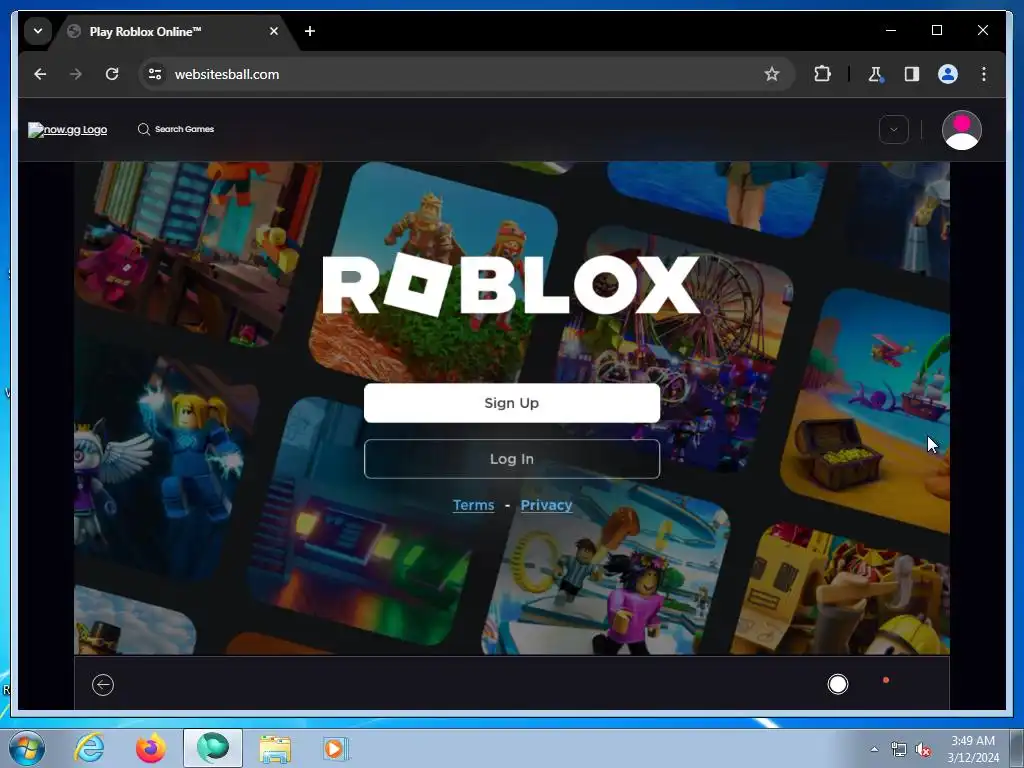
Task: Open the media player taskbar icon
Action: [x=336, y=748]
